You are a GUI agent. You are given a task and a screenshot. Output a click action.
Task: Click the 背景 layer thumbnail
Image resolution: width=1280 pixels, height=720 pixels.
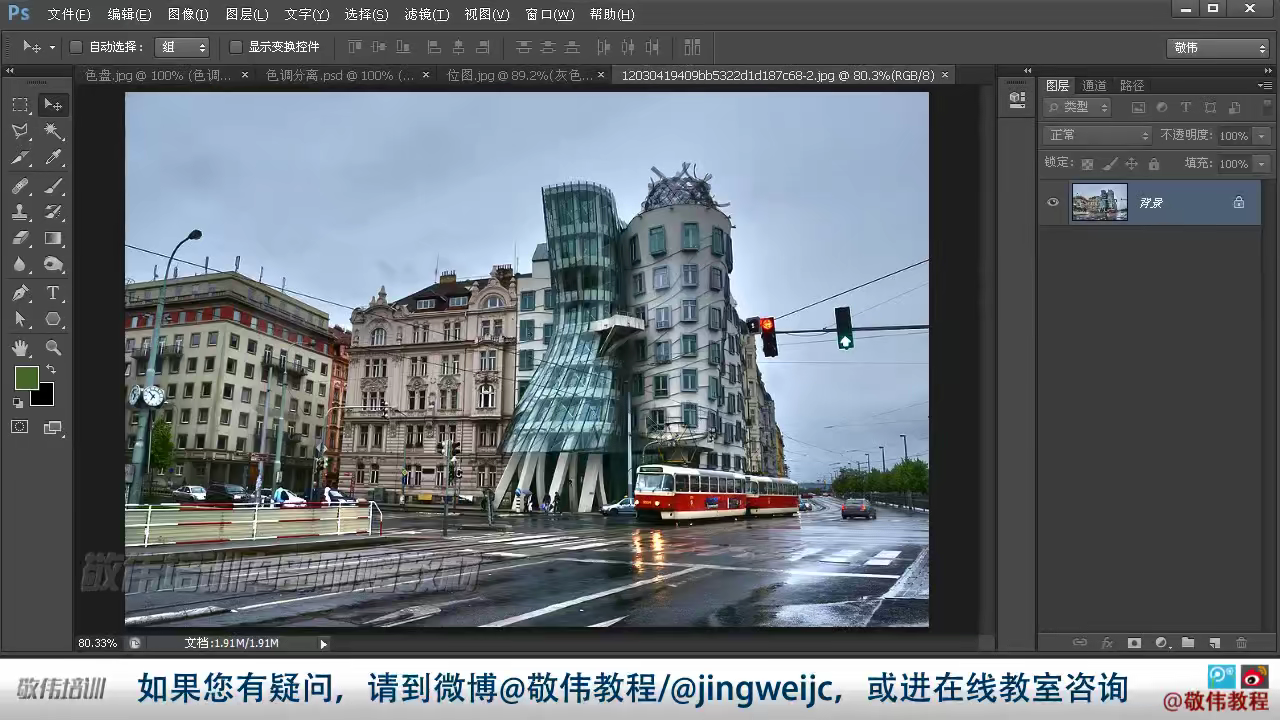click(x=1099, y=202)
